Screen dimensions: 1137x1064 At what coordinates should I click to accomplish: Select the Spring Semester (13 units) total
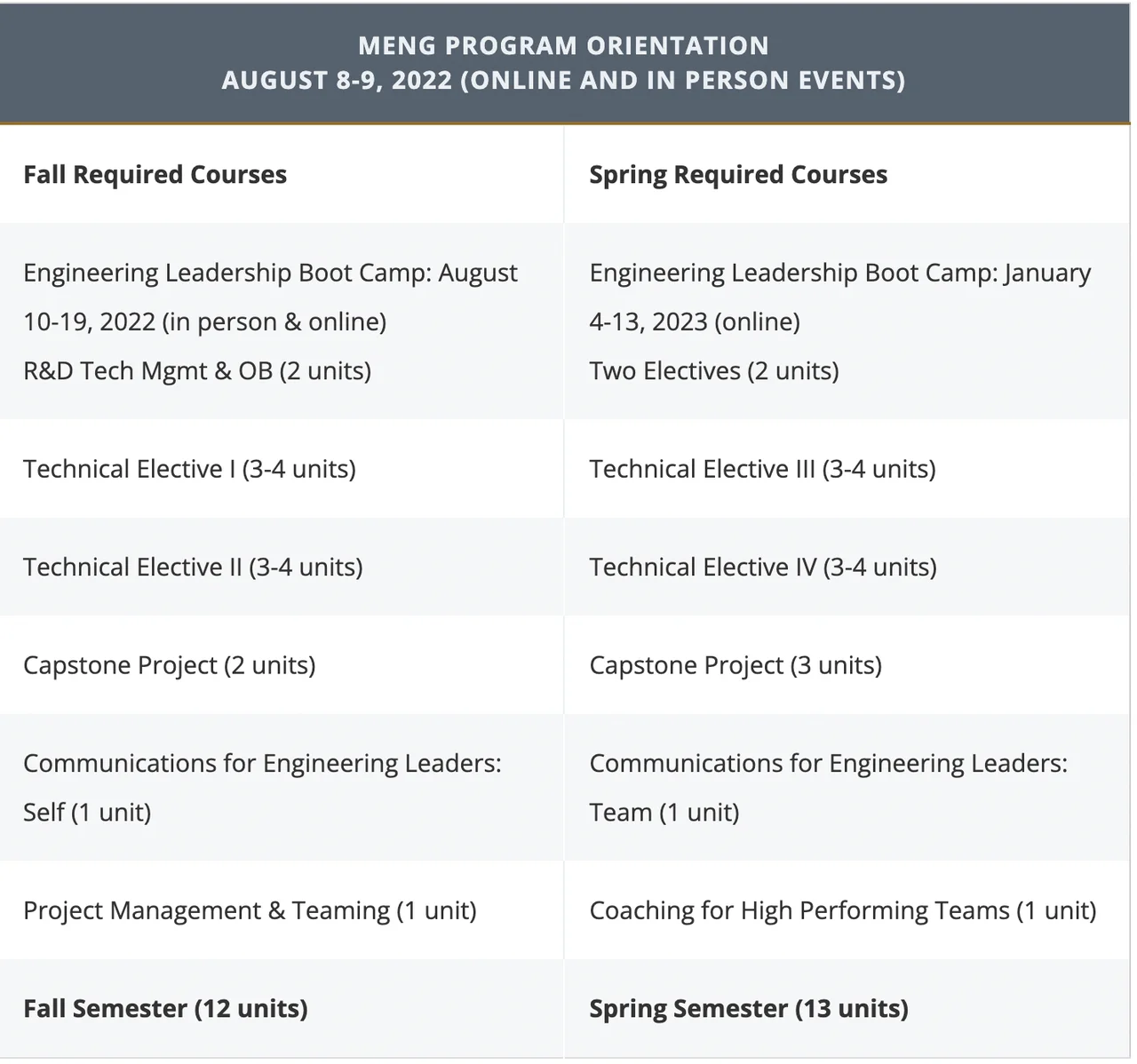point(749,1008)
